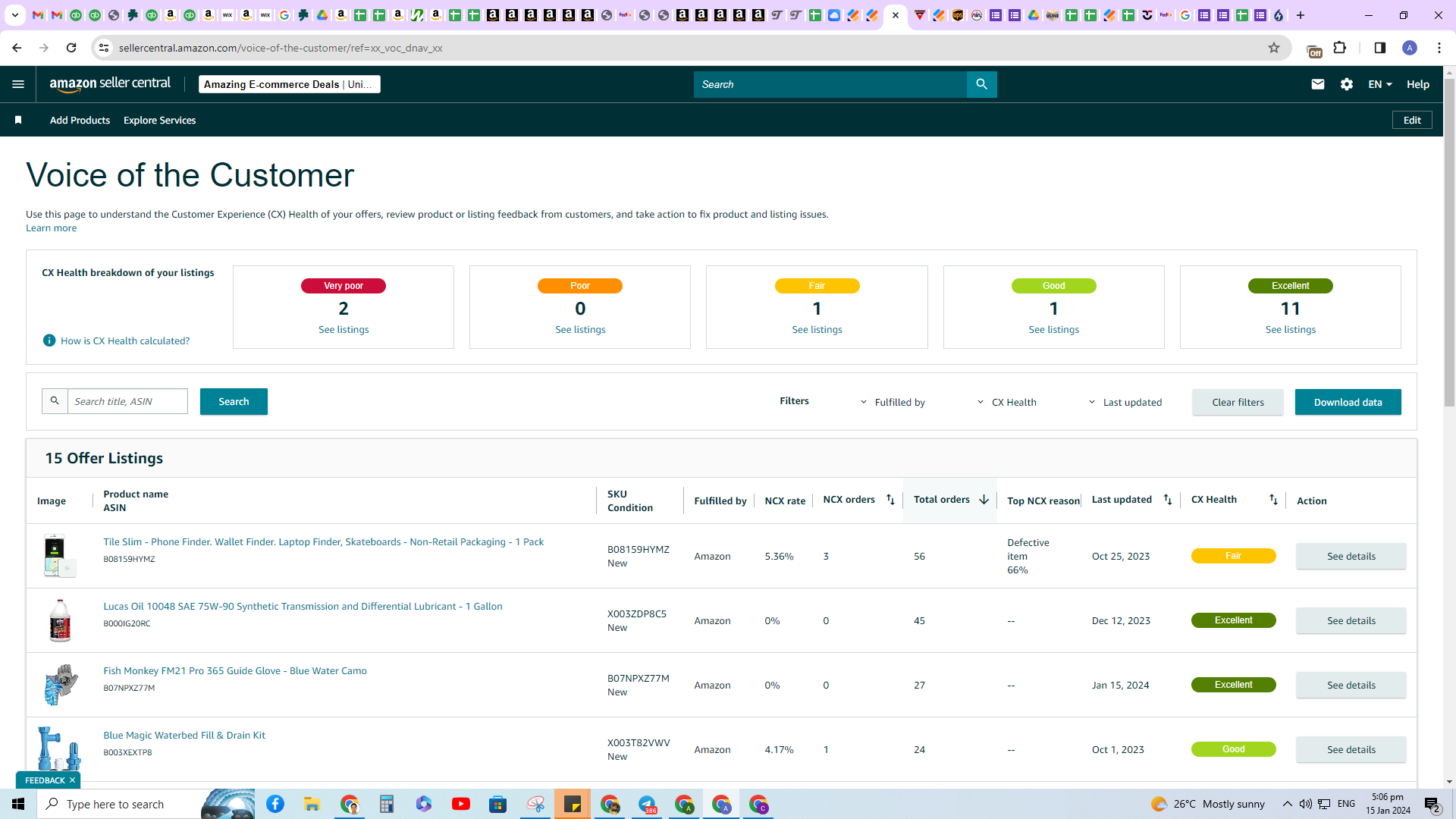Viewport: 1456px width, 819px height.
Task: Show hidden system tray icons
Action: (x=1287, y=804)
